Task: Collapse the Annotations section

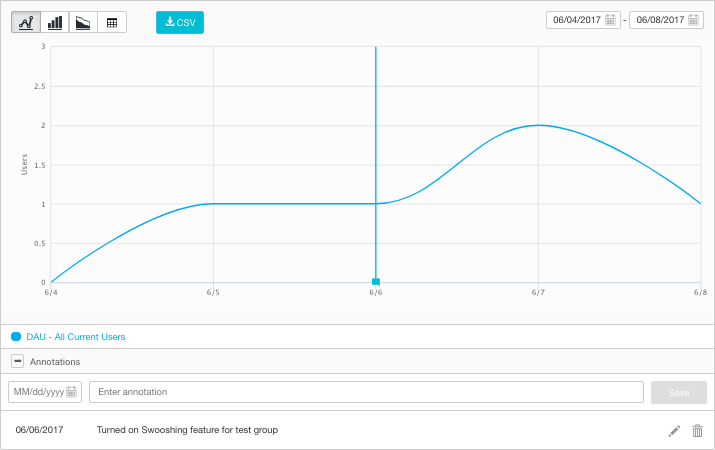Action: point(17,361)
